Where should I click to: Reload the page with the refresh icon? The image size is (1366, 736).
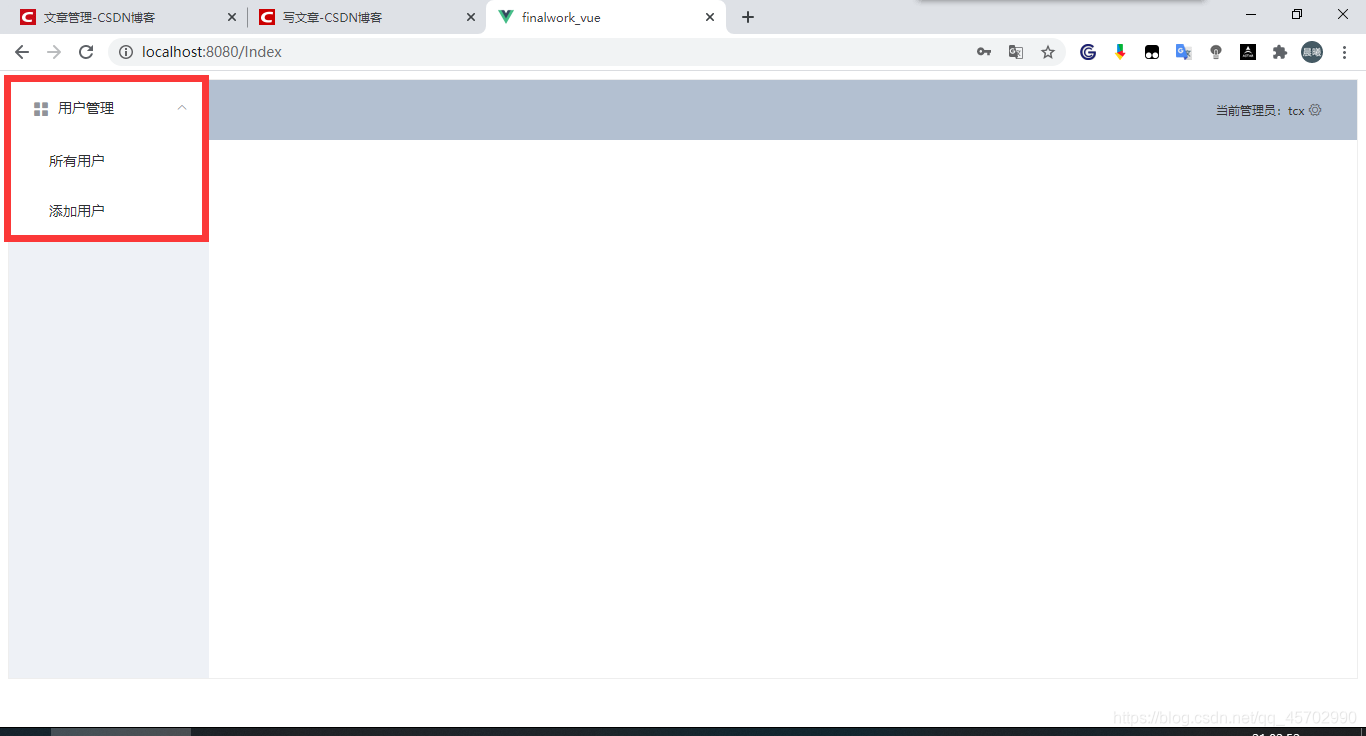click(86, 52)
